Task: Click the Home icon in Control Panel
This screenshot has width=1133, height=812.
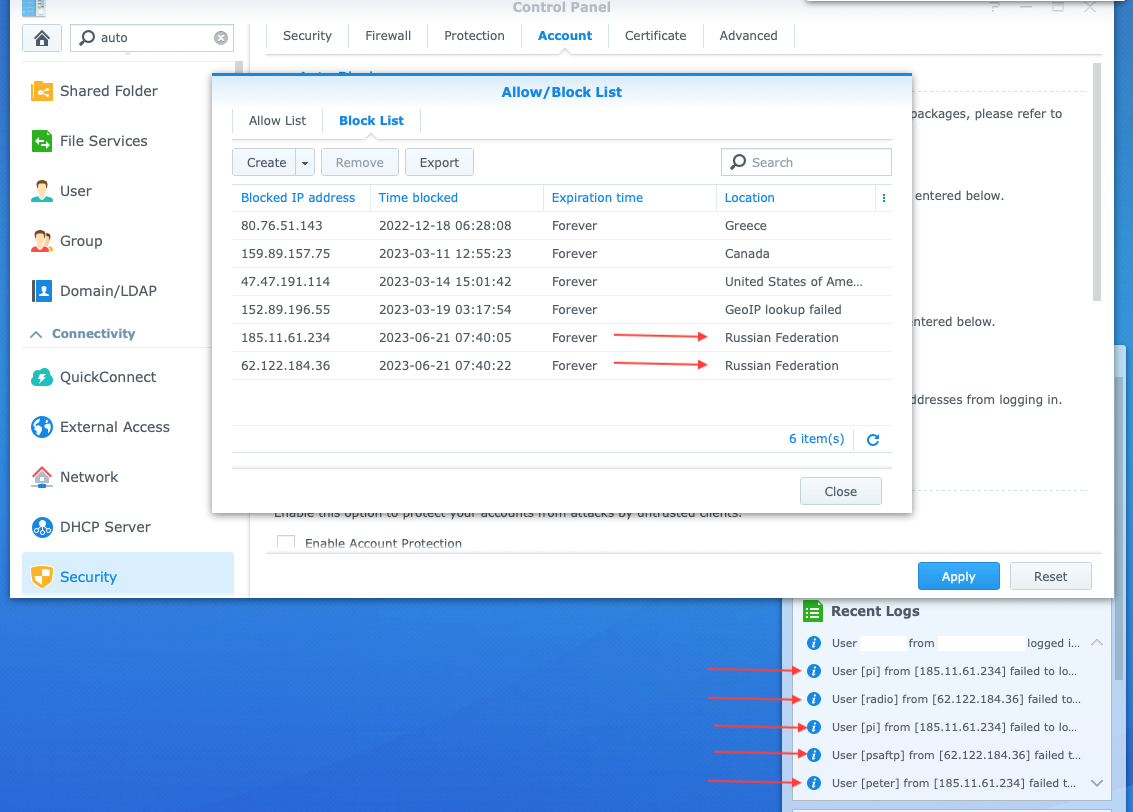Action: pos(41,38)
